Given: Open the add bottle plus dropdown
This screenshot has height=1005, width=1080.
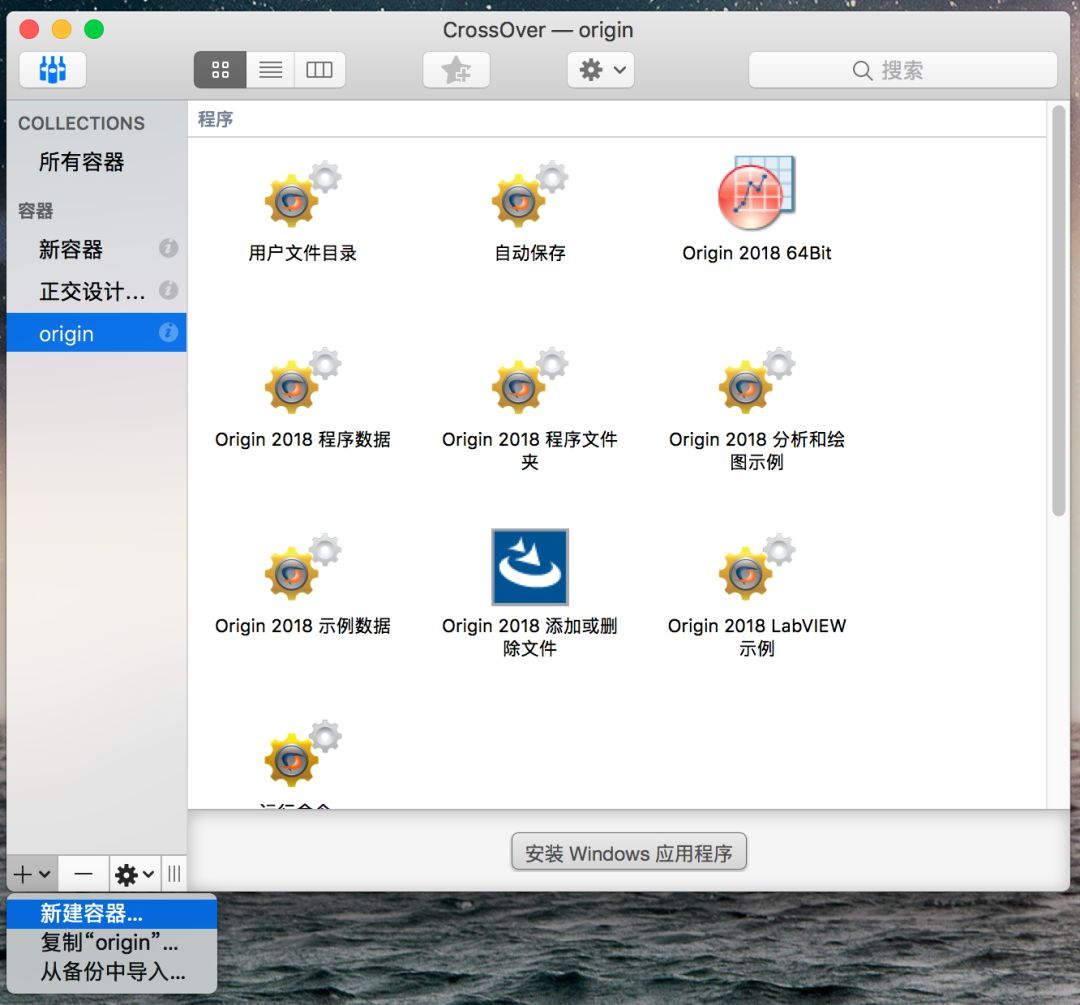Looking at the screenshot, I should [32, 874].
